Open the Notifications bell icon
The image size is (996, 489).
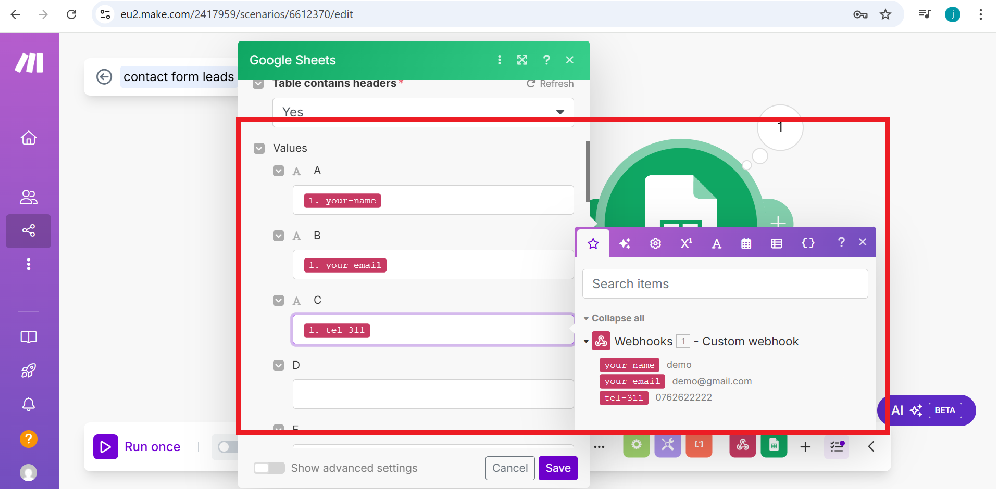pos(29,404)
